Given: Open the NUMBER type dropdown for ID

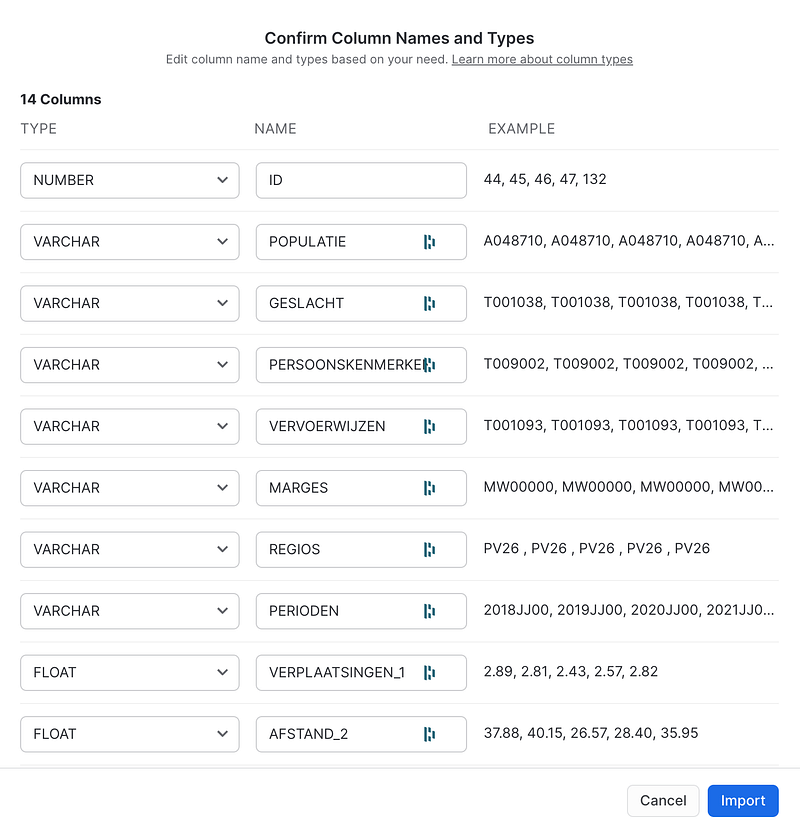Looking at the screenshot, I should [130, 180].
